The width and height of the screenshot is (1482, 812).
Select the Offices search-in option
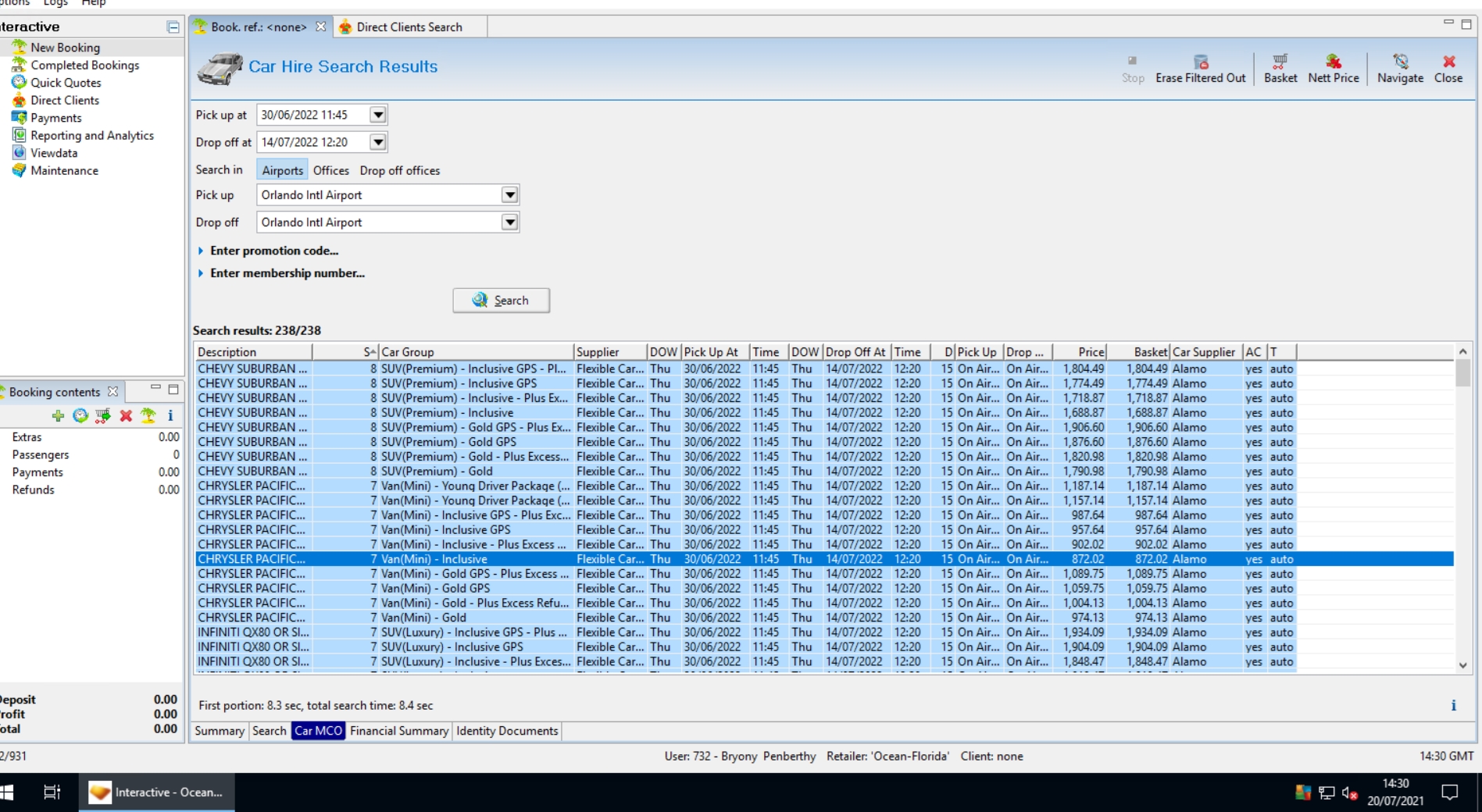click(331, 170)
